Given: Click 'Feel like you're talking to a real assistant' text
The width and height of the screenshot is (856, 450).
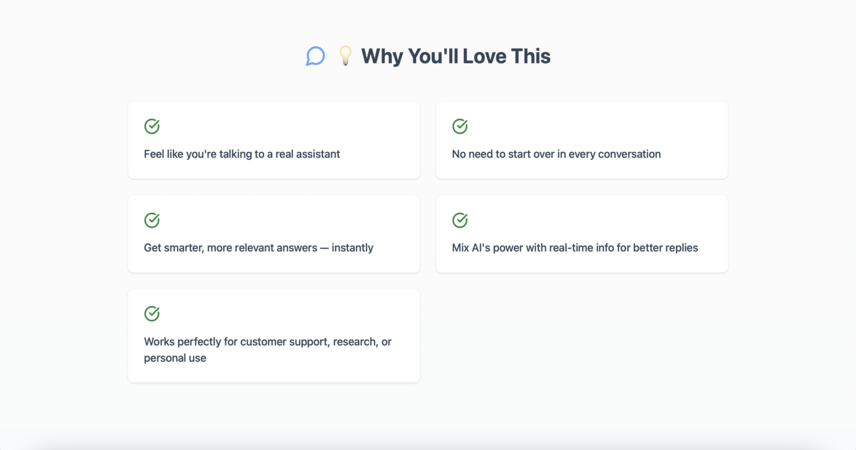Looking at the screenshot, I should tap(242, 154).
